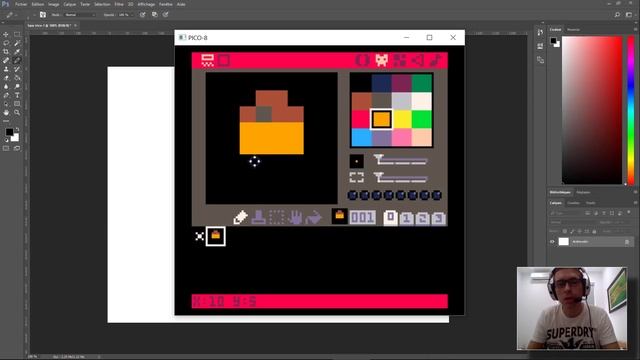Image resolution: width=640 pixels, height=360 pixels.
Task: Open the Calque menu
Action: coord(69,4)
